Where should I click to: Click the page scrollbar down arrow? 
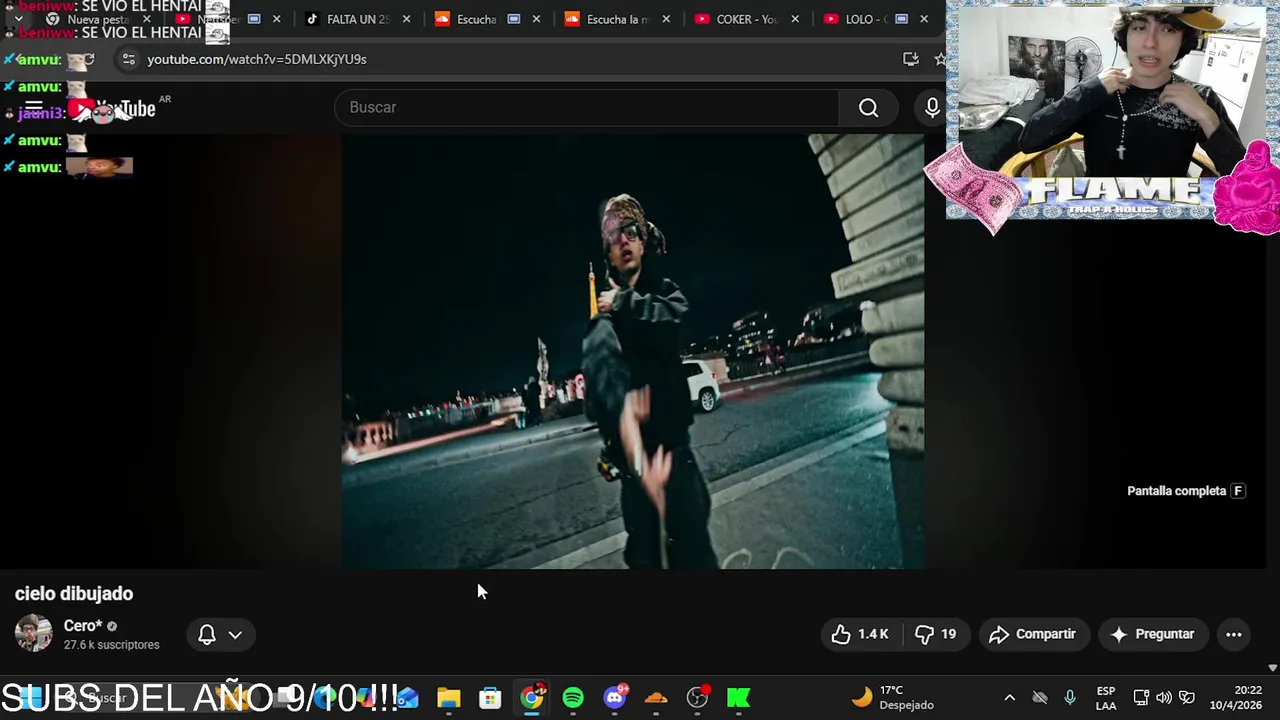coord(1272,667)
